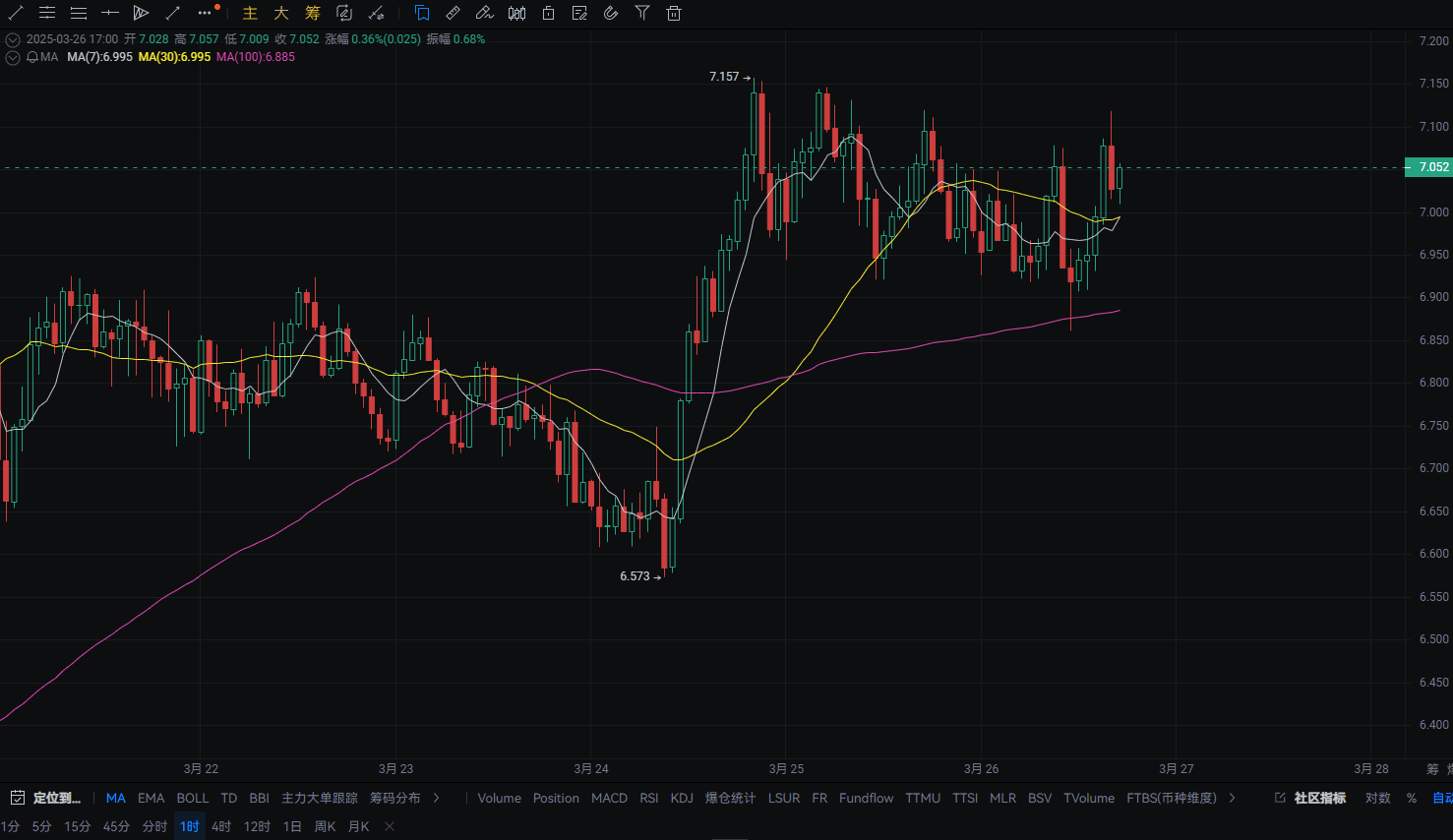Collapse the OHLC info row chevron
Viewport: 1453px width, 840px height.
13,39
